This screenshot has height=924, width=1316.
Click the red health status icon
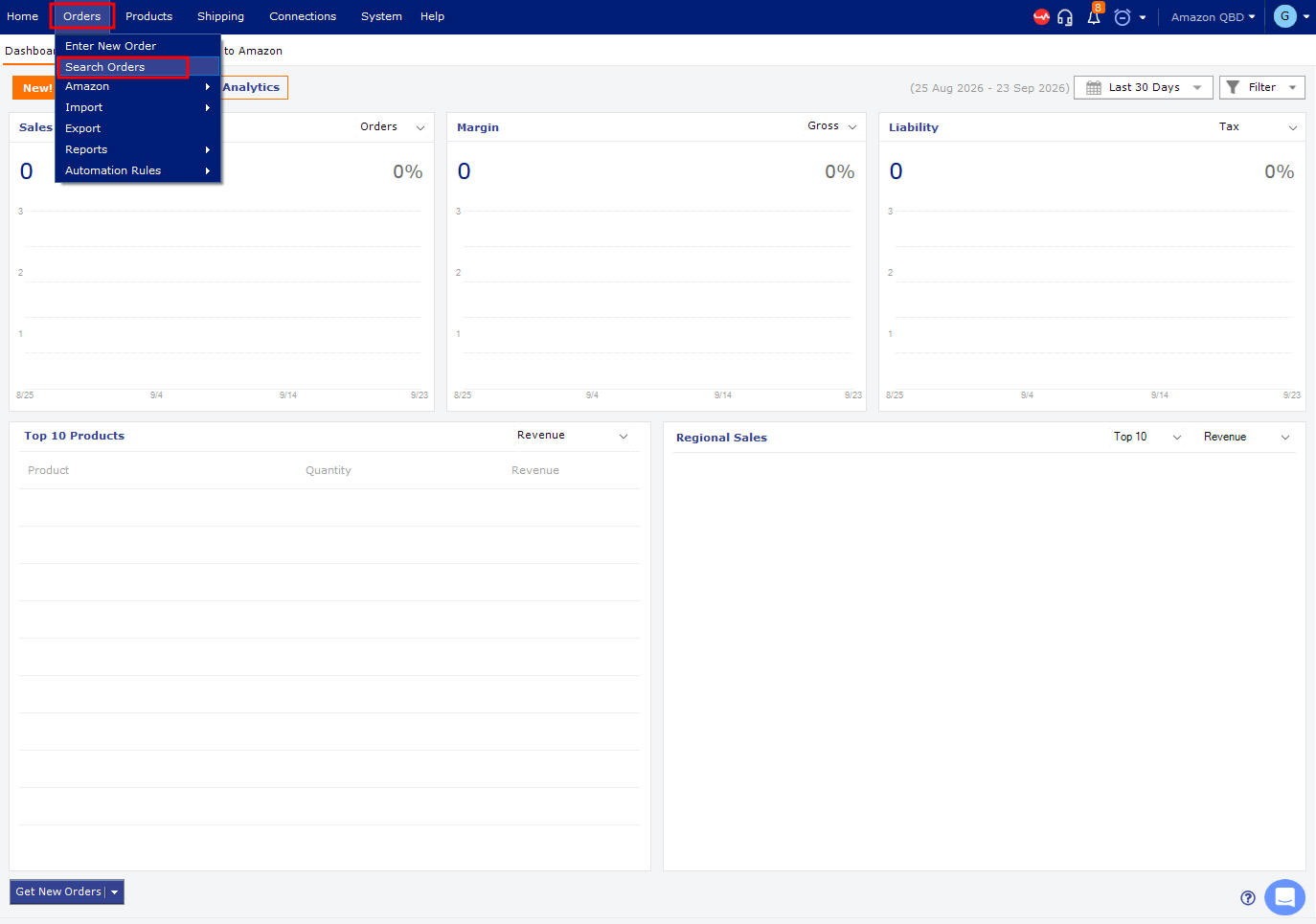(x=1041, y=16)
